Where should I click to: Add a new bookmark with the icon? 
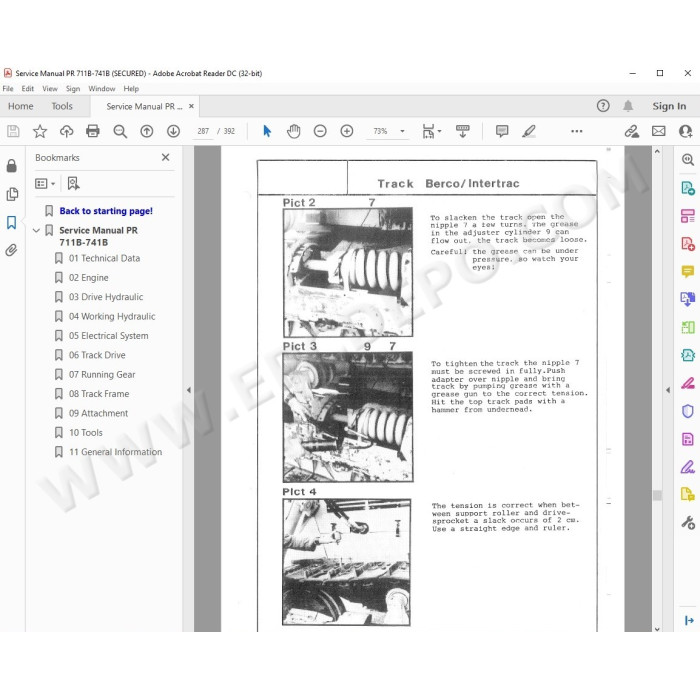(x=73, y=183)
